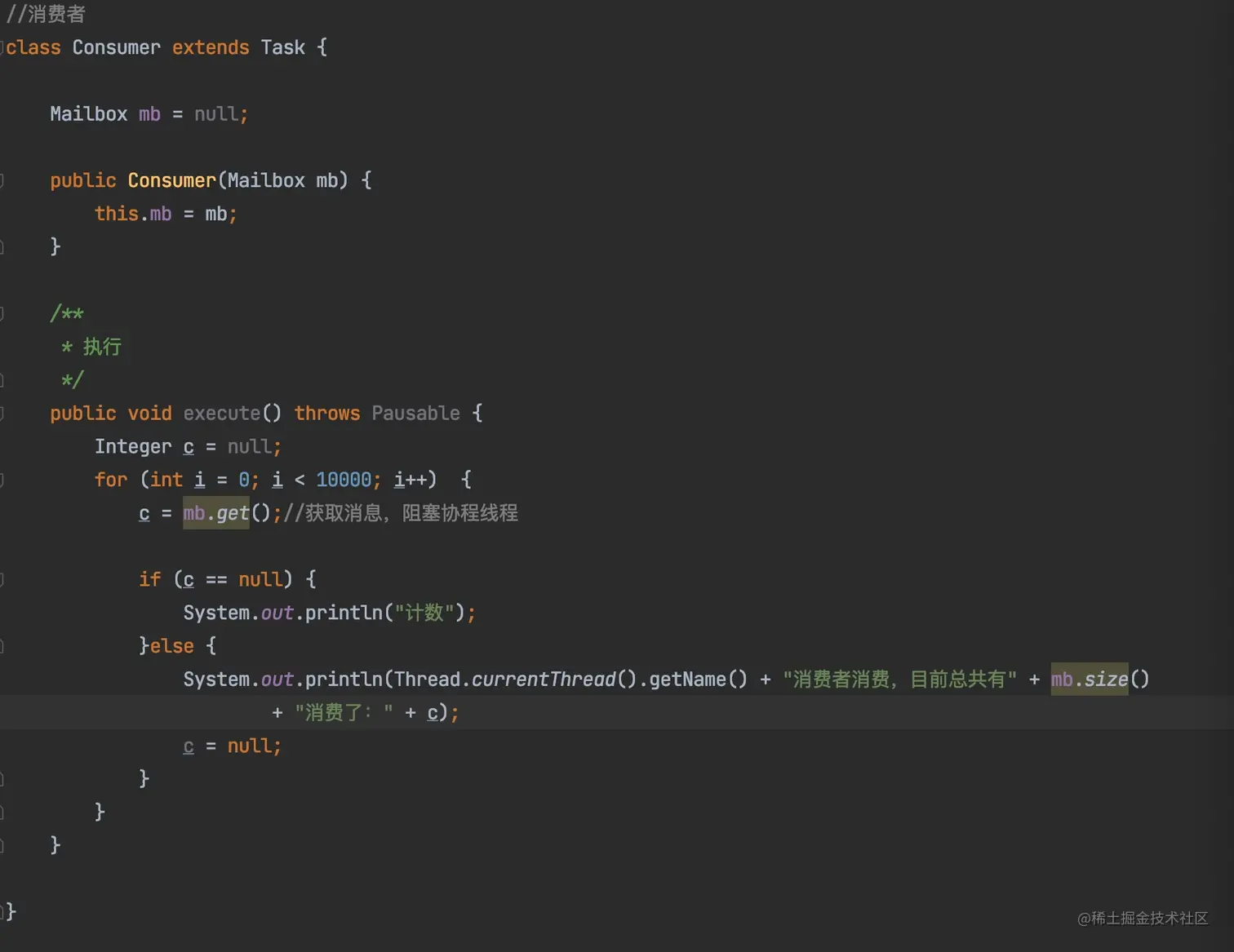Viewport: 1234px width, 952px height.
Task: Click the "c = null;" line below println
Action: click(x=233, y=746)
